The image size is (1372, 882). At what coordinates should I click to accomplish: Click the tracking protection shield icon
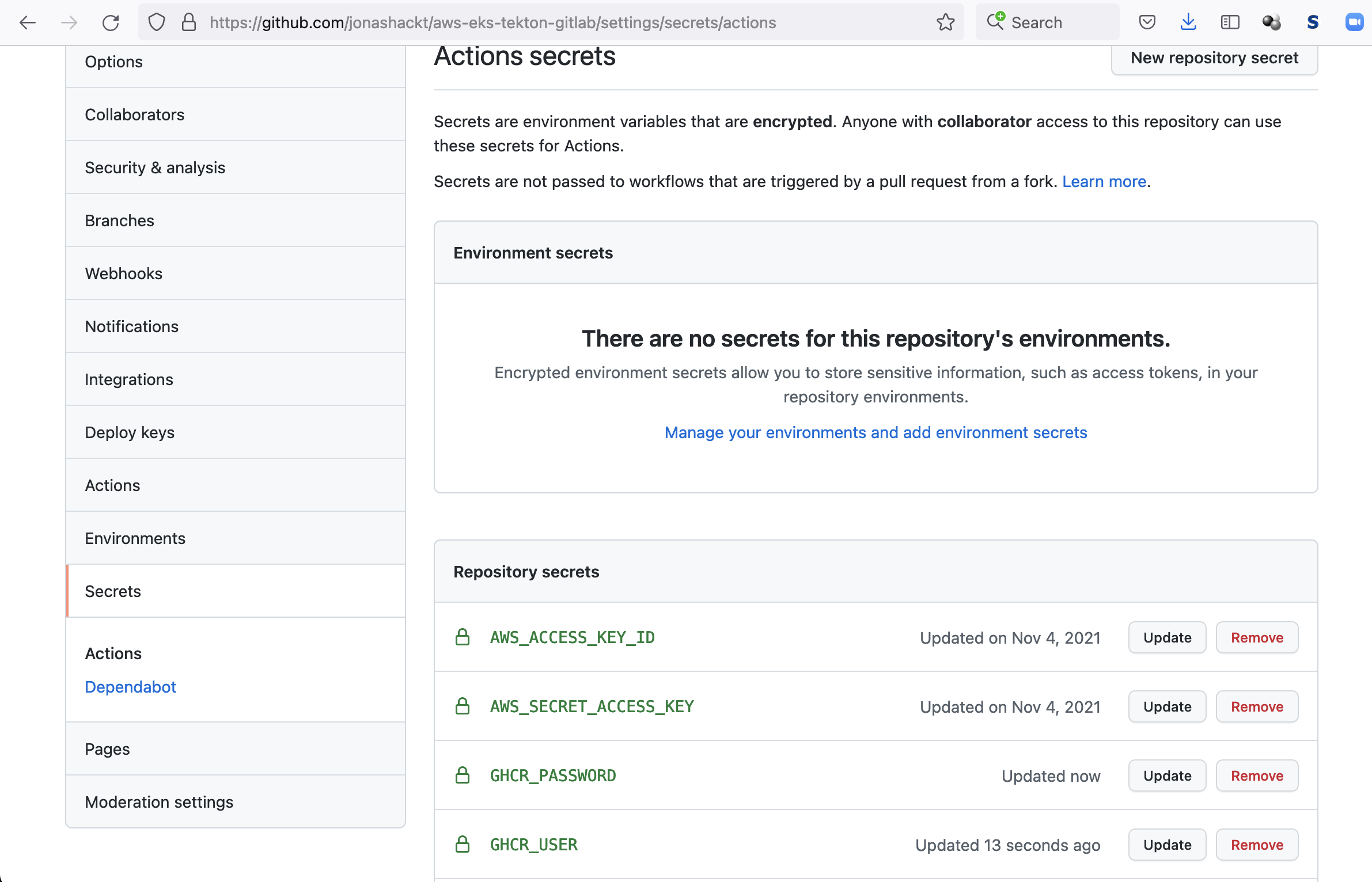coord(157,22)
